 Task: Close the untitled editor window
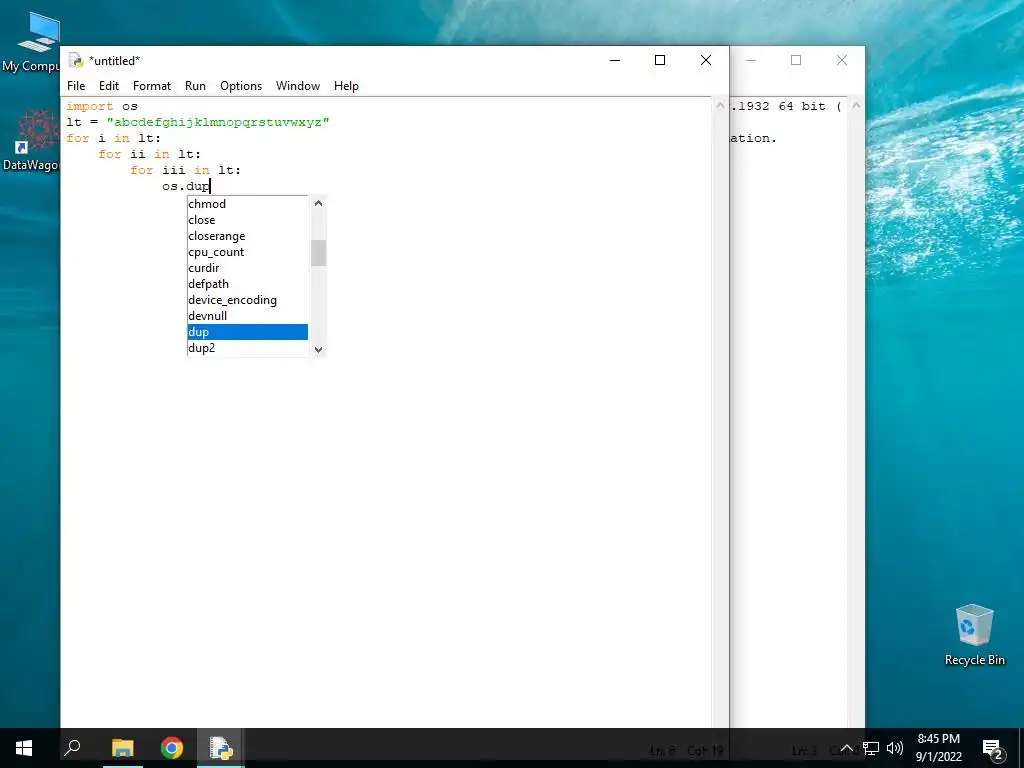pos(706,60)
